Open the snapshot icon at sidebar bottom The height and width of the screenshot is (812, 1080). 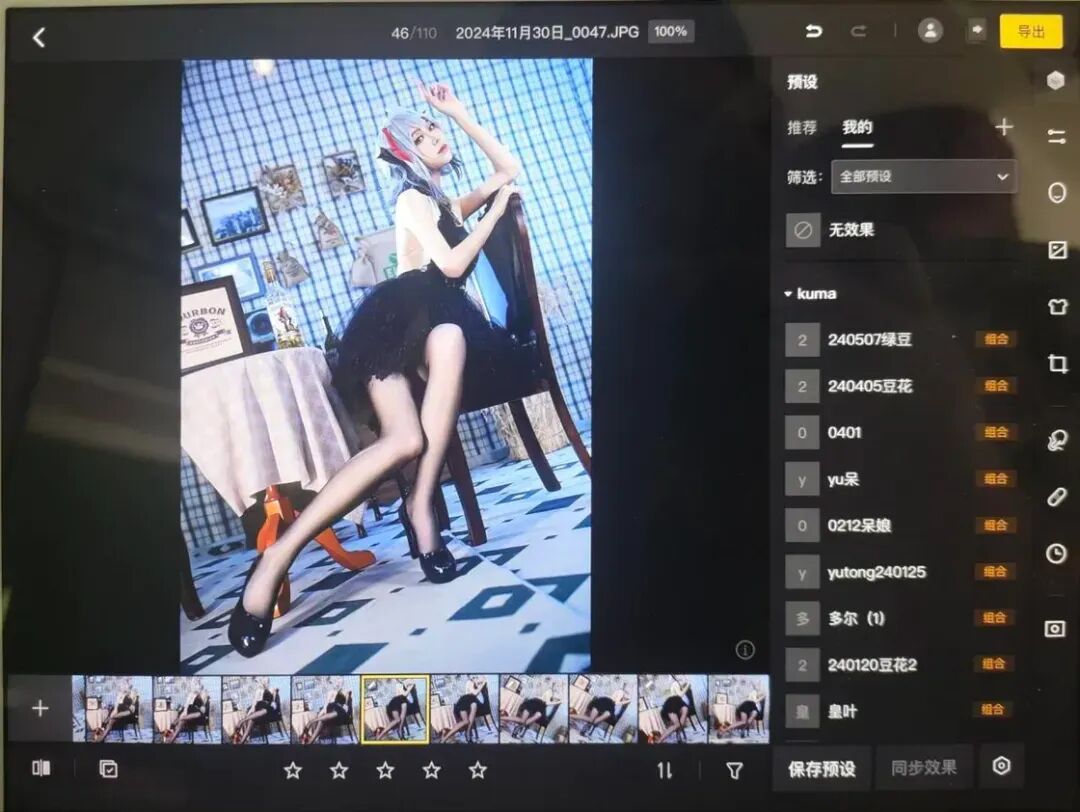1055,629
